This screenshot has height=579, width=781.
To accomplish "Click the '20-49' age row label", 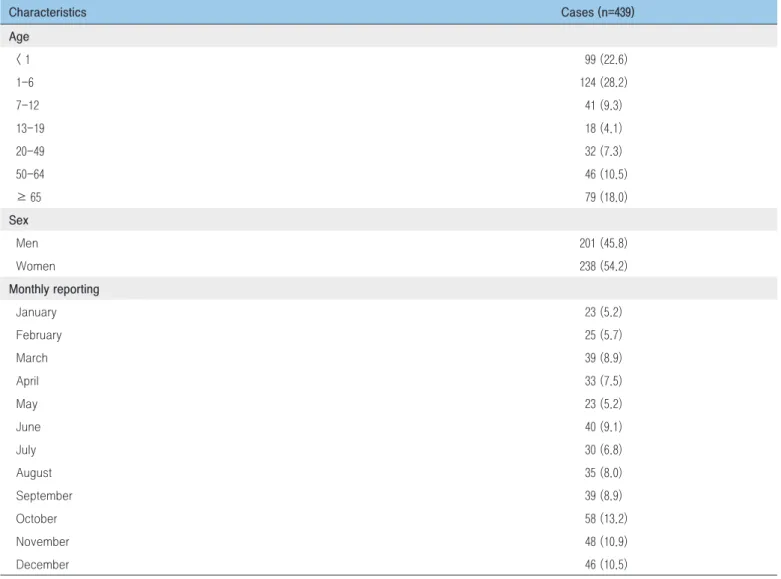I will (30, 151).
